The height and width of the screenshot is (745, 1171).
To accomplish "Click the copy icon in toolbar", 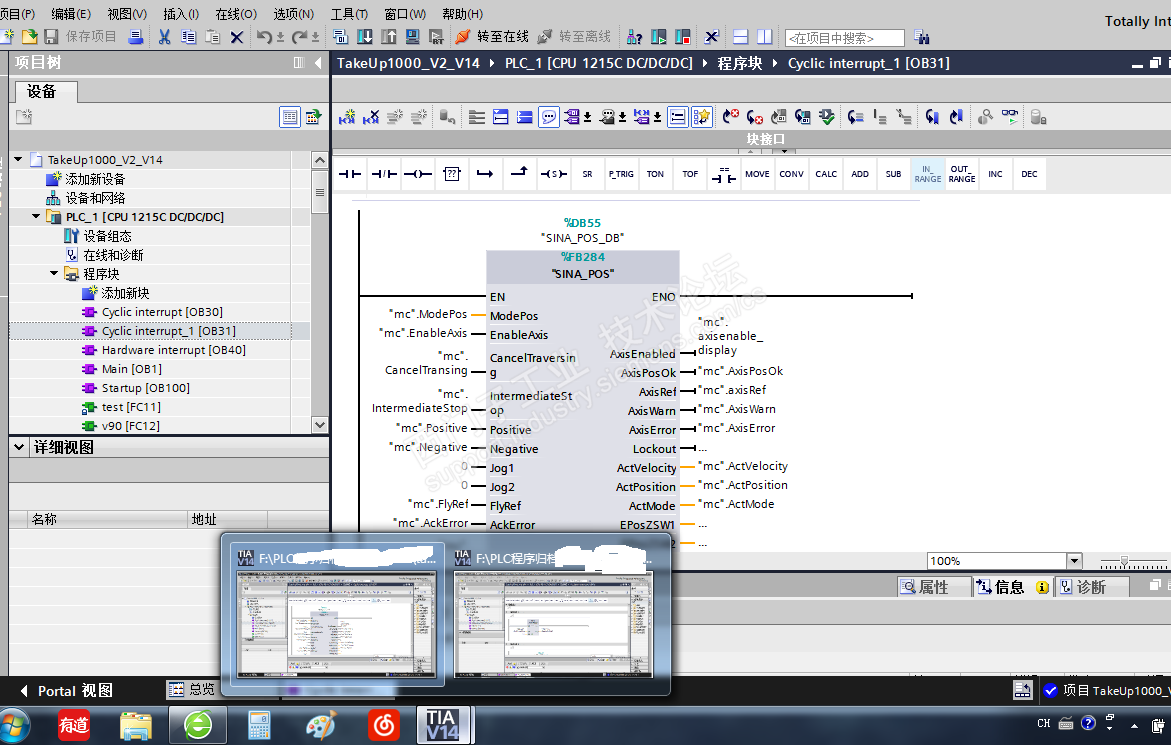I will [x=188, y=37].
